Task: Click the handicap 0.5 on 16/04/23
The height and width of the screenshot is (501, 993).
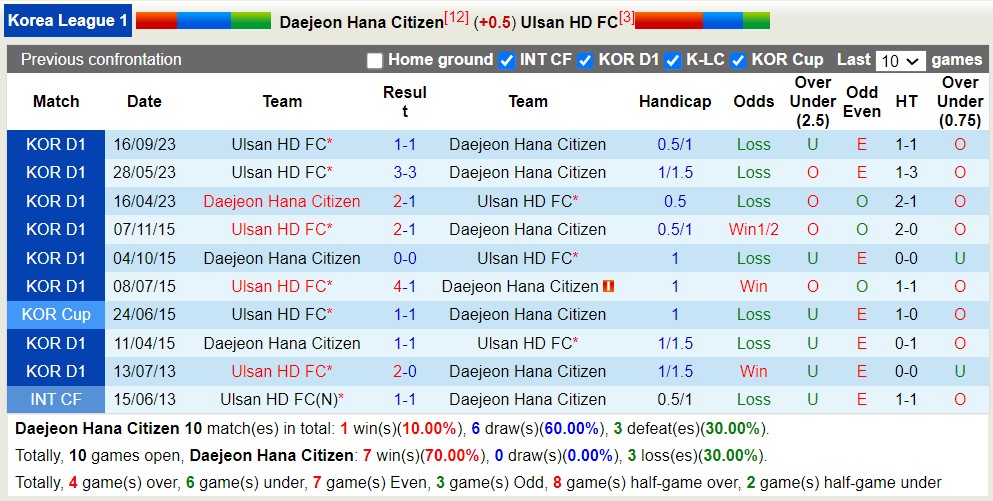Action: [x=675, y=201]
